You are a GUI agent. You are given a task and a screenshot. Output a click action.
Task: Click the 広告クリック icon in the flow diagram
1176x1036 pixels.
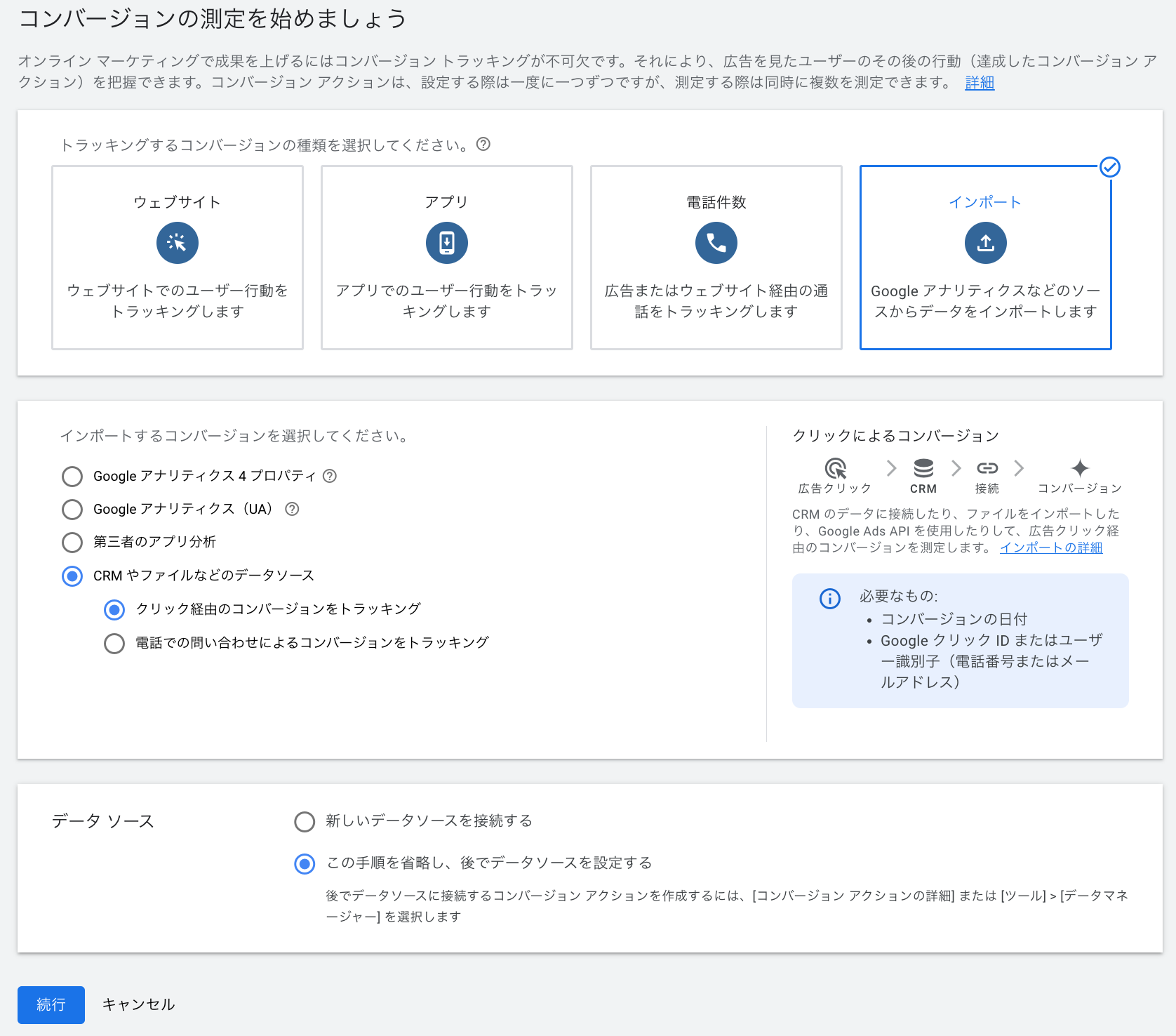pos(835,468)
